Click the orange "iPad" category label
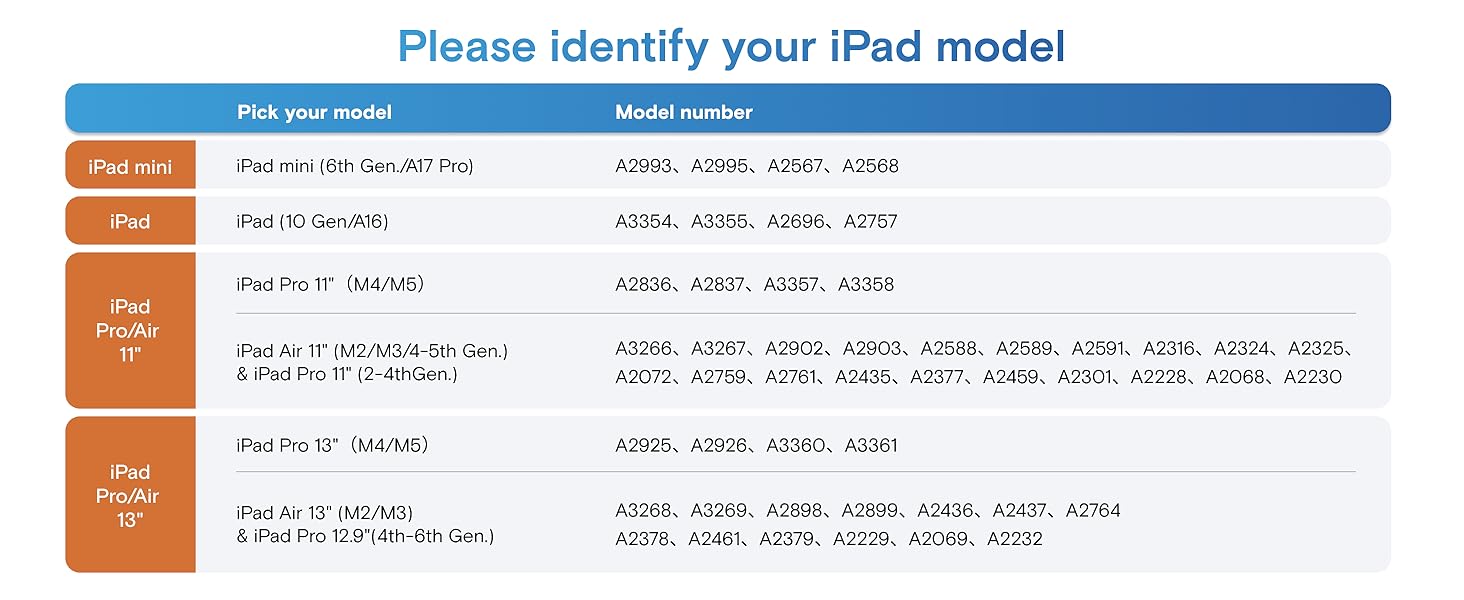1464x600 pixels. coord(130,221)
